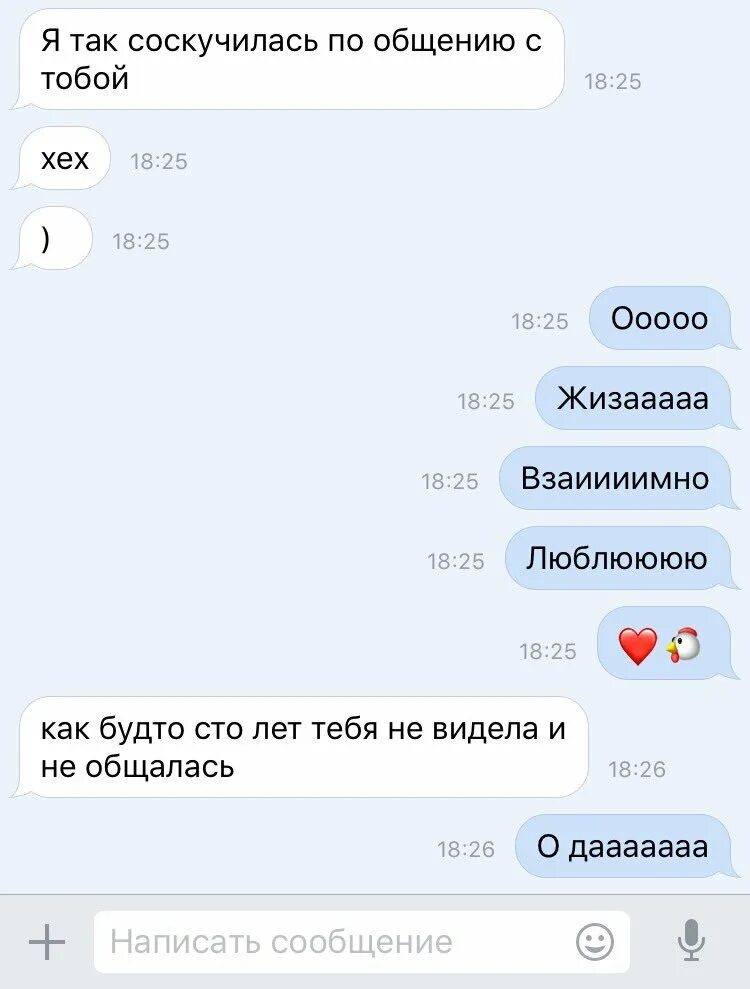Click the Написать сообщение input field
This screenshot has width=750, height=989.
(361, 942)
